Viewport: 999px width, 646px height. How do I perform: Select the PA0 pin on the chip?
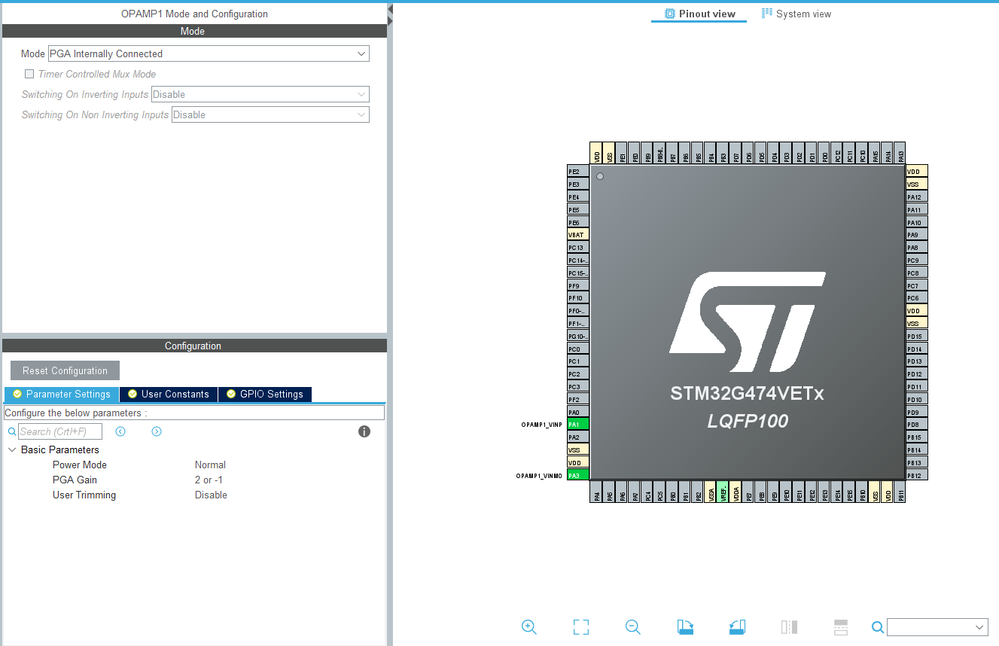coord(578,412)
